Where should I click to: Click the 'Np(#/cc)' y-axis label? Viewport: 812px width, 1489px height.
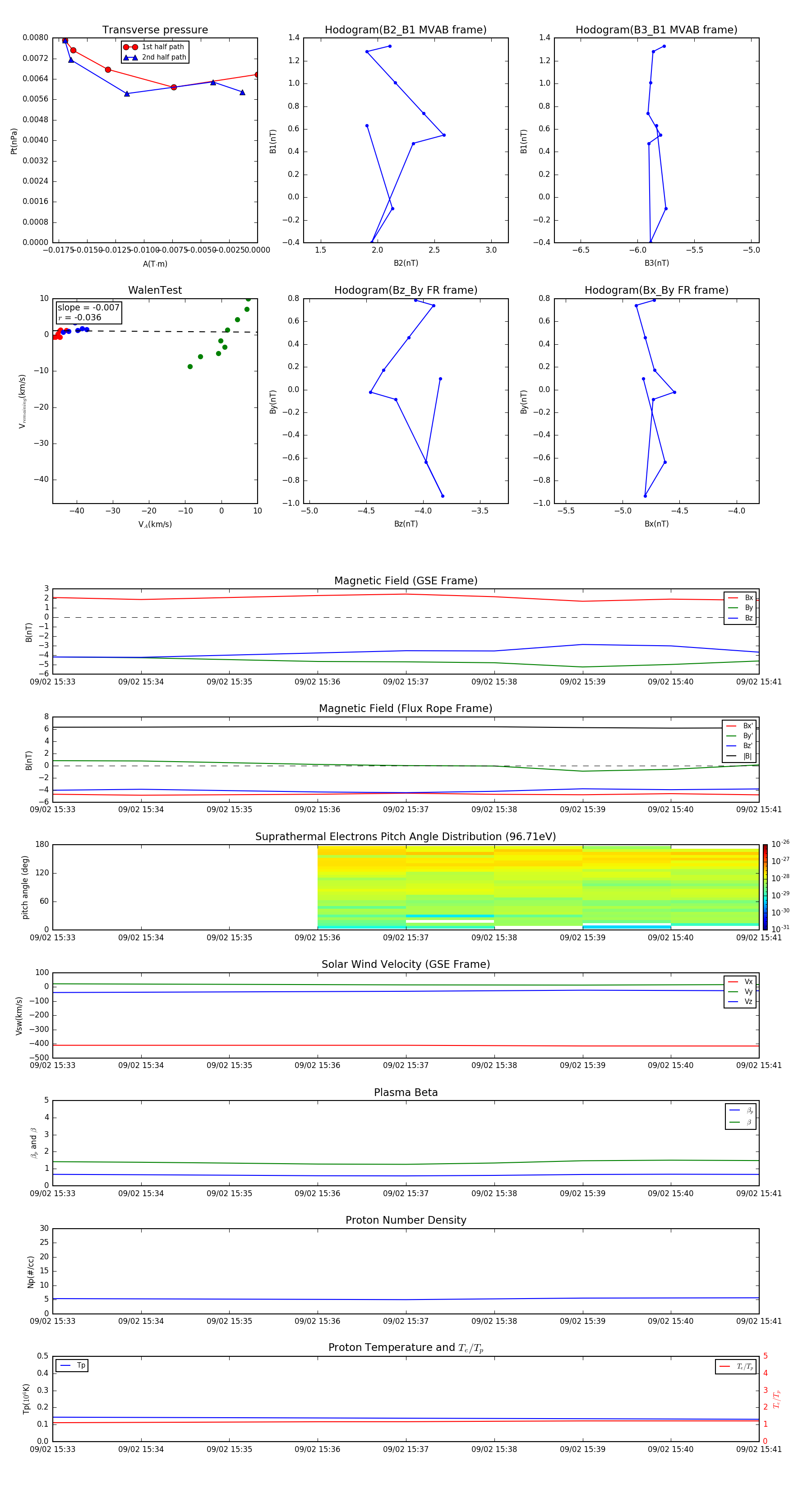[30, 1272]
